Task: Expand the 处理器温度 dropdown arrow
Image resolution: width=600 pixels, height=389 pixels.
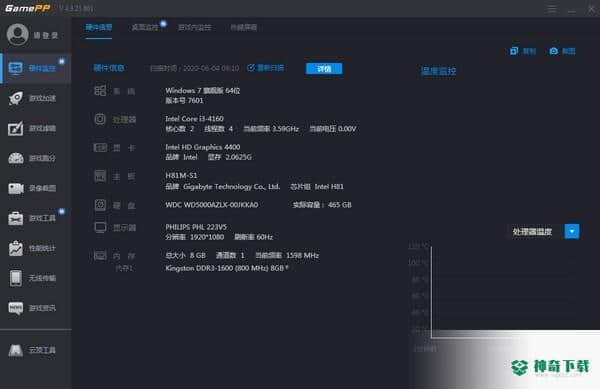Action: coord(572,231)
